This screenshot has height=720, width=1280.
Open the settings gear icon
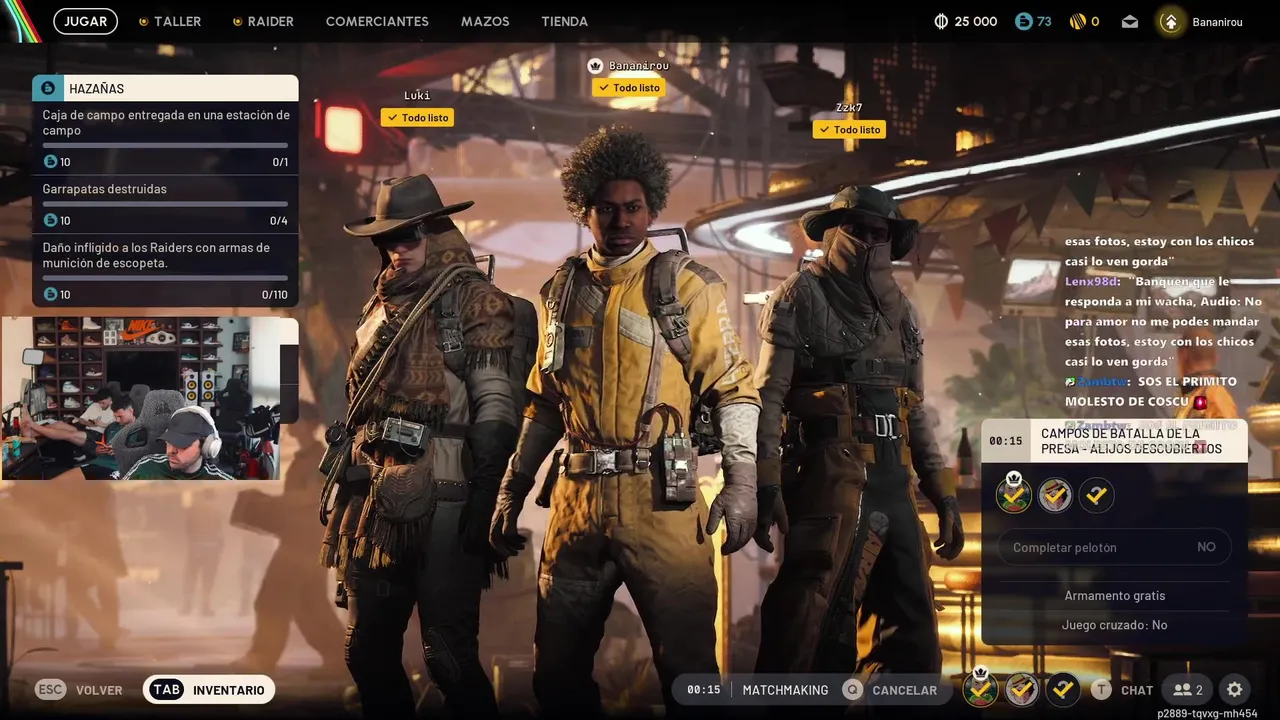pos(1235,690)
